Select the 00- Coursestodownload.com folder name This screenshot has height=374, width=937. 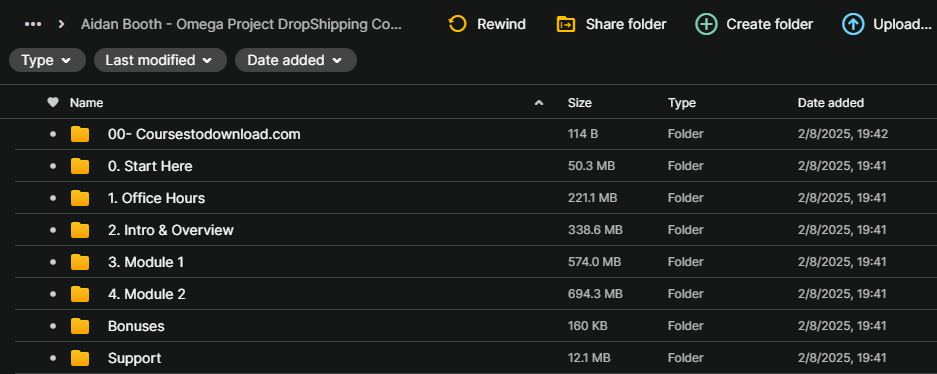(204, 134)
